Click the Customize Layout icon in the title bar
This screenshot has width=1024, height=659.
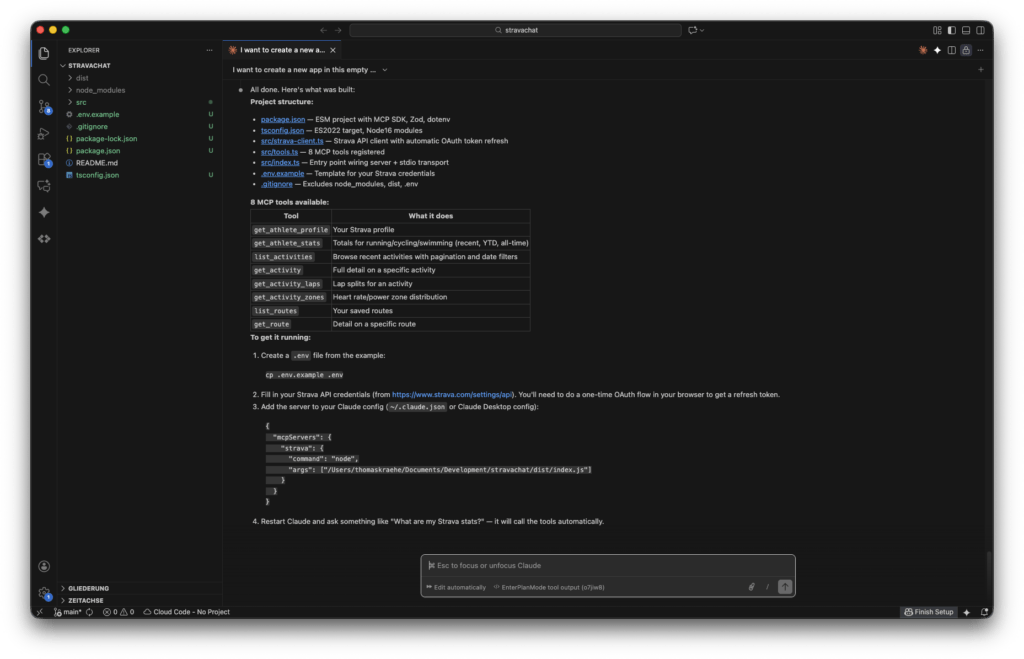(937, 30)
